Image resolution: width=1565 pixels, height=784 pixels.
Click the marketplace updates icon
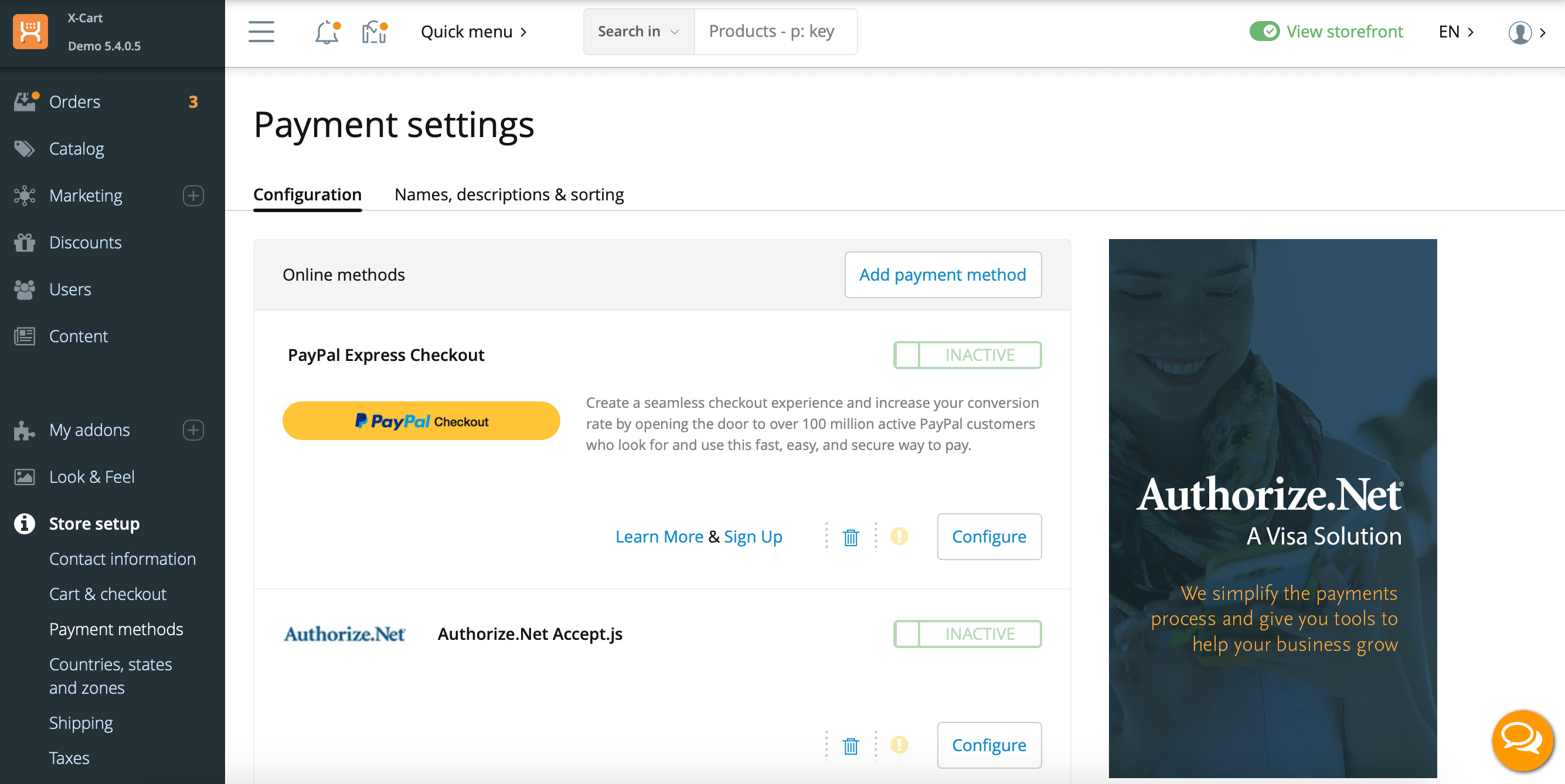coord(374,32)
